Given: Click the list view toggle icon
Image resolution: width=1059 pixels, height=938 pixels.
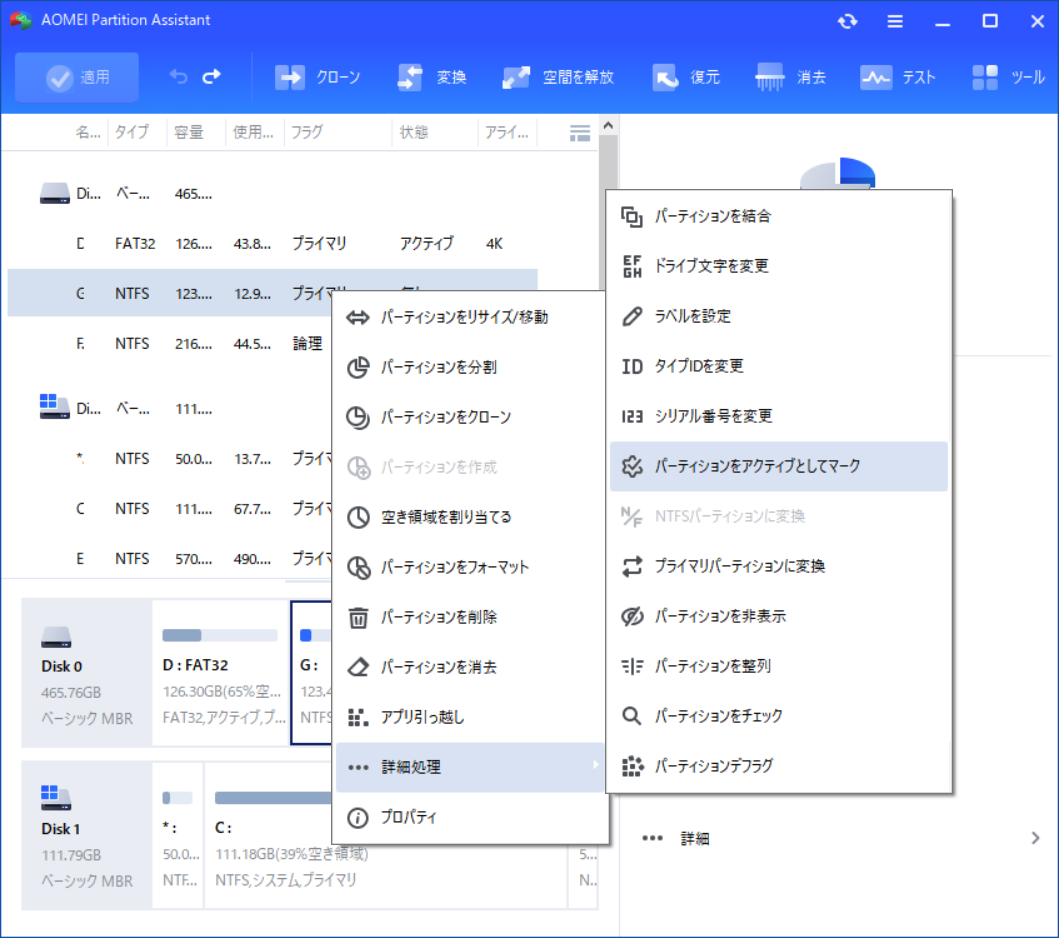Looking at the screenshot, I should pos(579,132).
